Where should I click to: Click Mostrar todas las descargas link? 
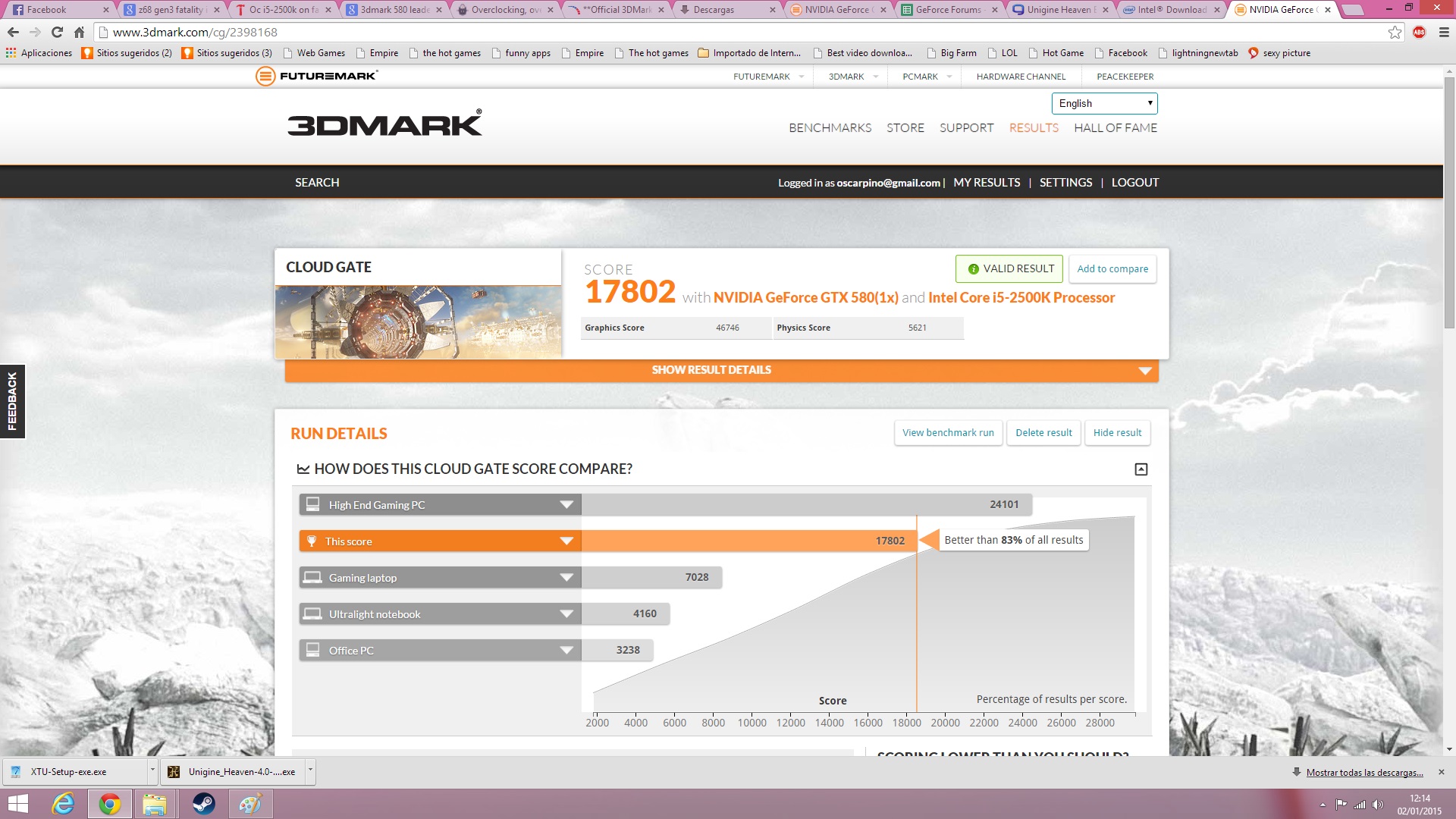1364,772
